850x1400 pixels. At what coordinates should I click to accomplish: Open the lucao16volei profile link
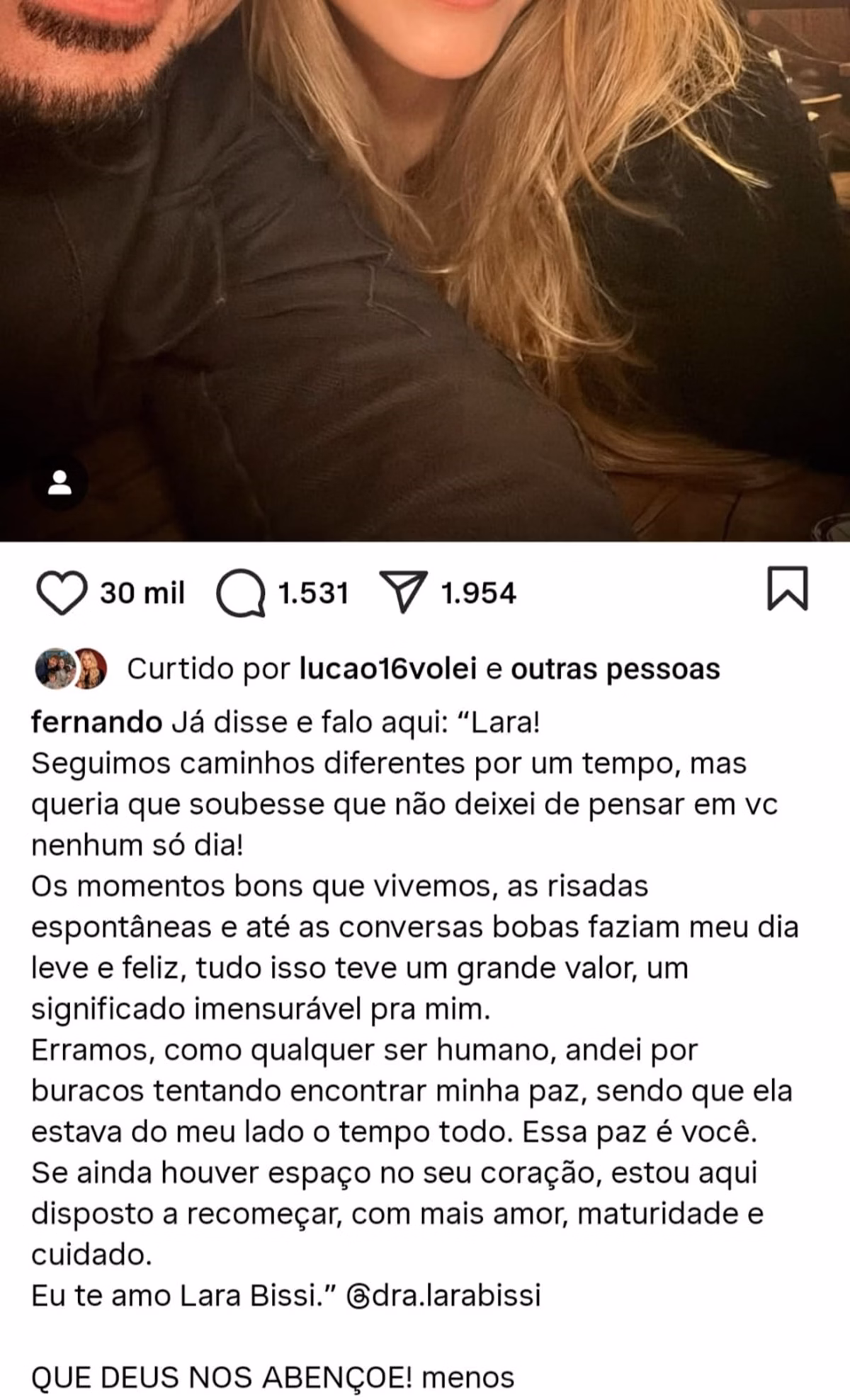[x=388, y=669]
